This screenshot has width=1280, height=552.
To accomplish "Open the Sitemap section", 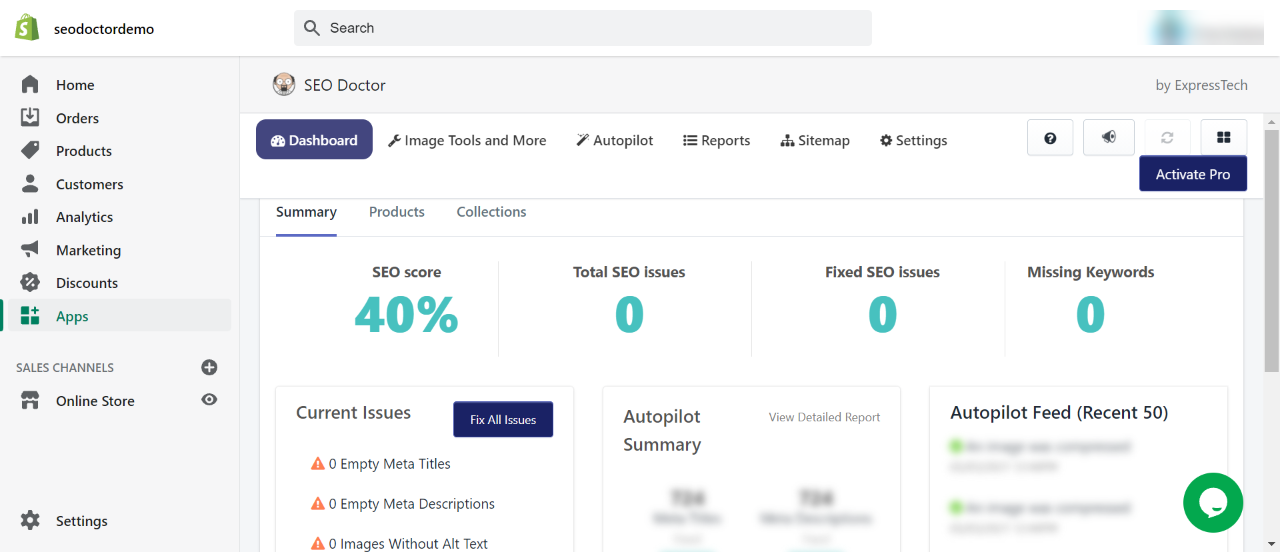I will point(815,140).
